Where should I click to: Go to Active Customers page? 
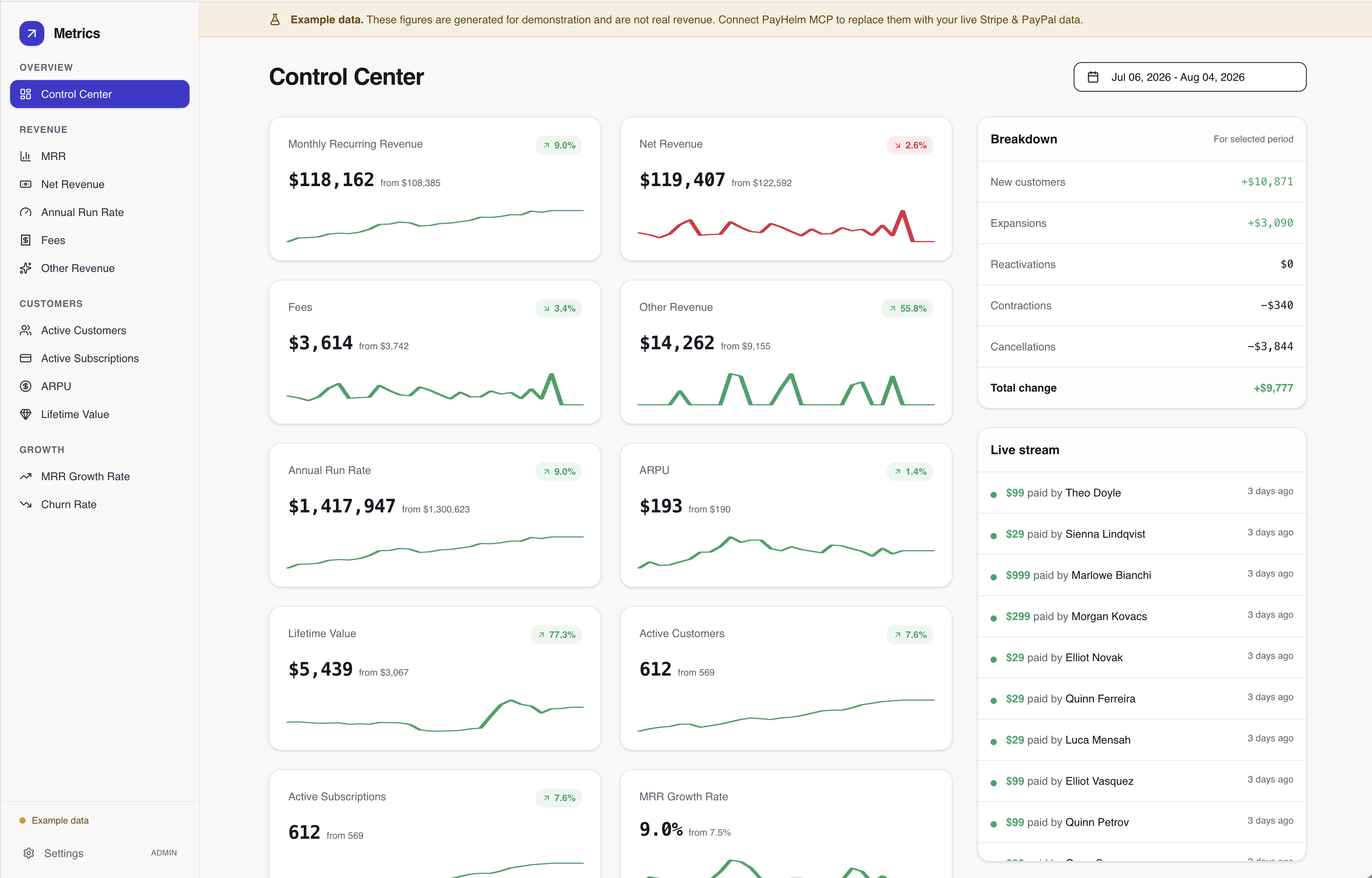(x=100, y=330)
